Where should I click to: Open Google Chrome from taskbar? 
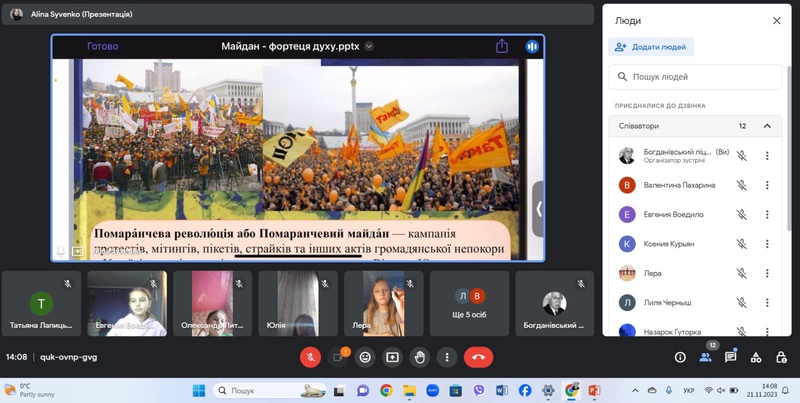click(386, 391)
